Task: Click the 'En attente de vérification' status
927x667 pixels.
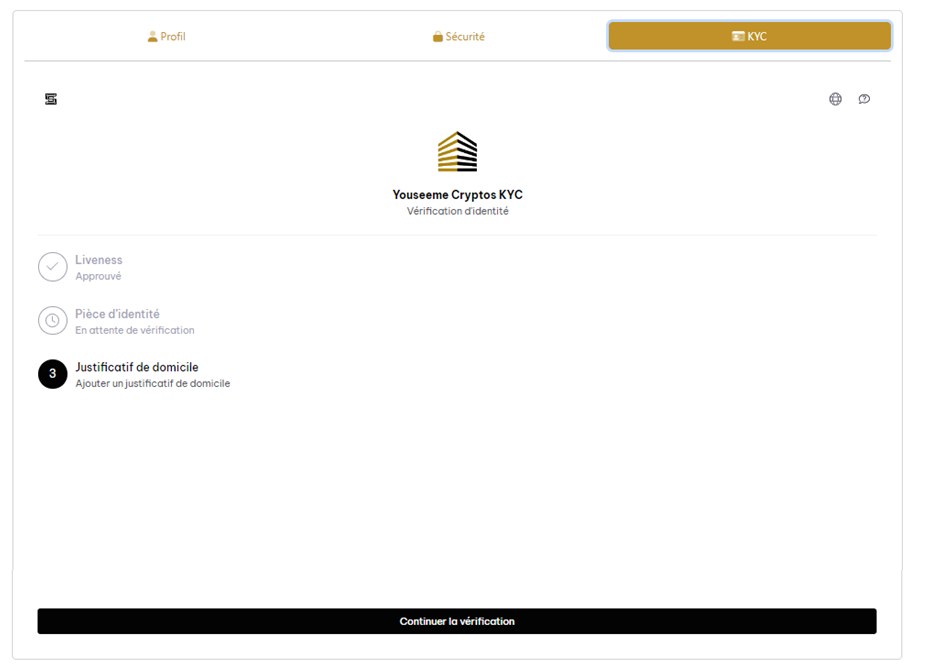Action: pyautogui.click(x=135, y=330)
